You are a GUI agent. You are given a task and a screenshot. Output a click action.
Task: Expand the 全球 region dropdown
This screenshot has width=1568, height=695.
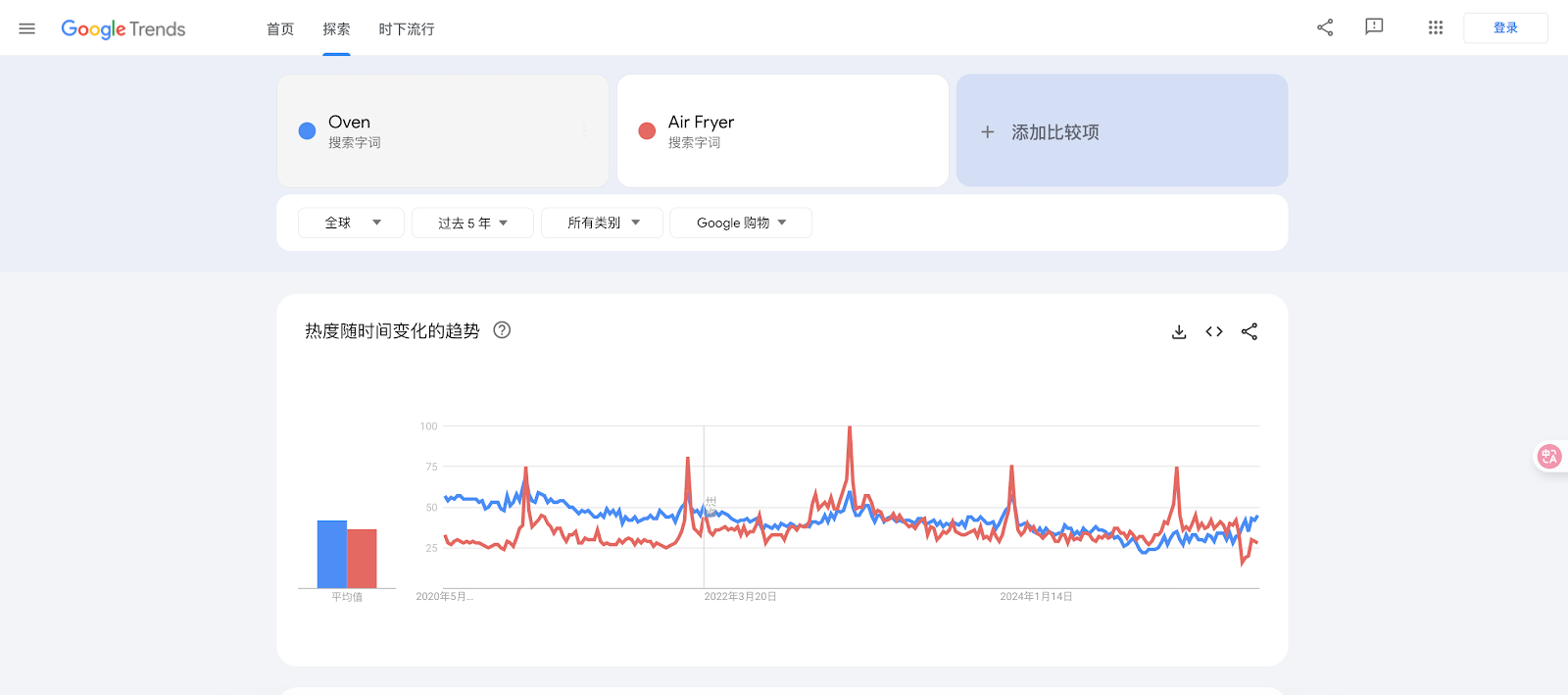point(351,223)
